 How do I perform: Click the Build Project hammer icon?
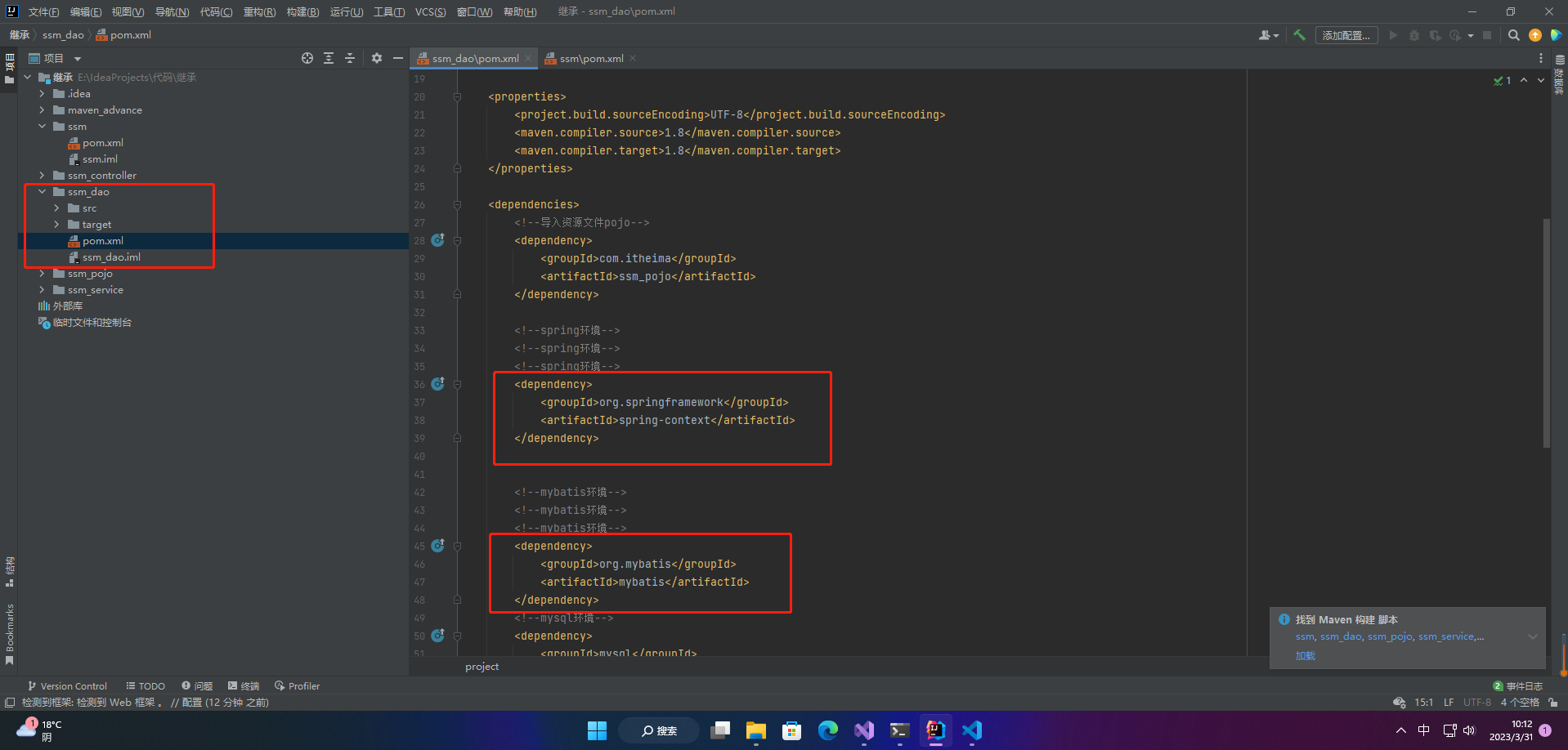(1299, 35)
